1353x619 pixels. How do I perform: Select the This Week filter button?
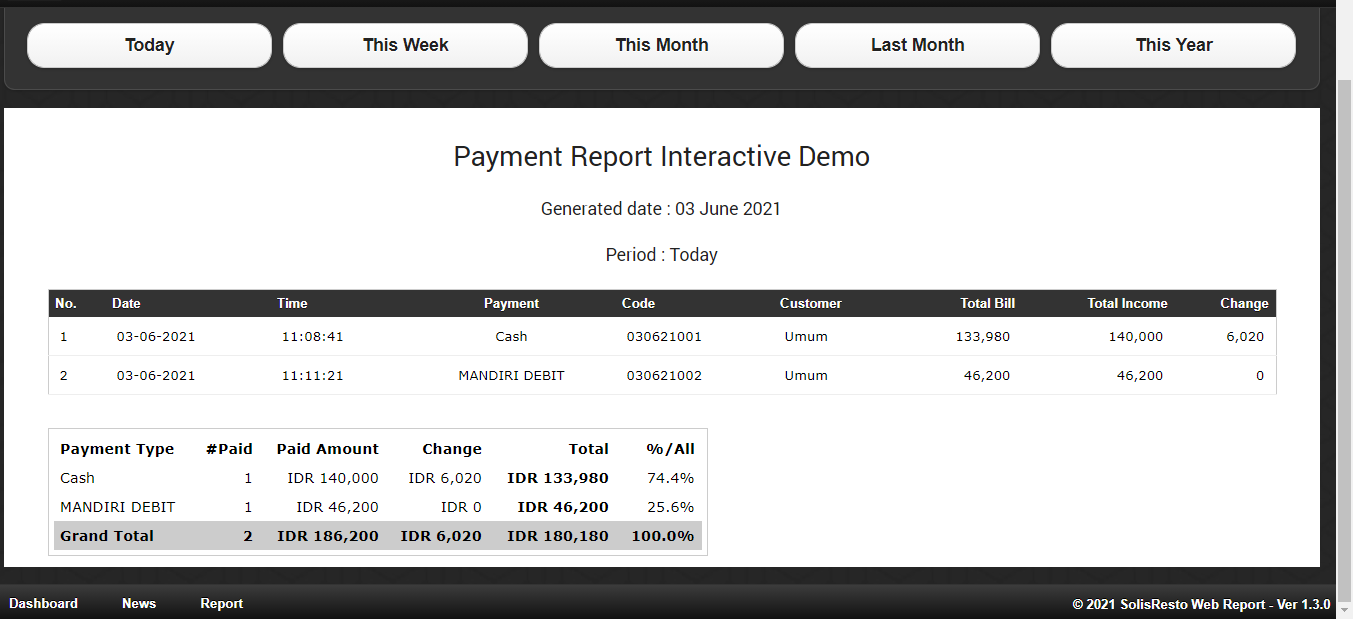[405, 45]
